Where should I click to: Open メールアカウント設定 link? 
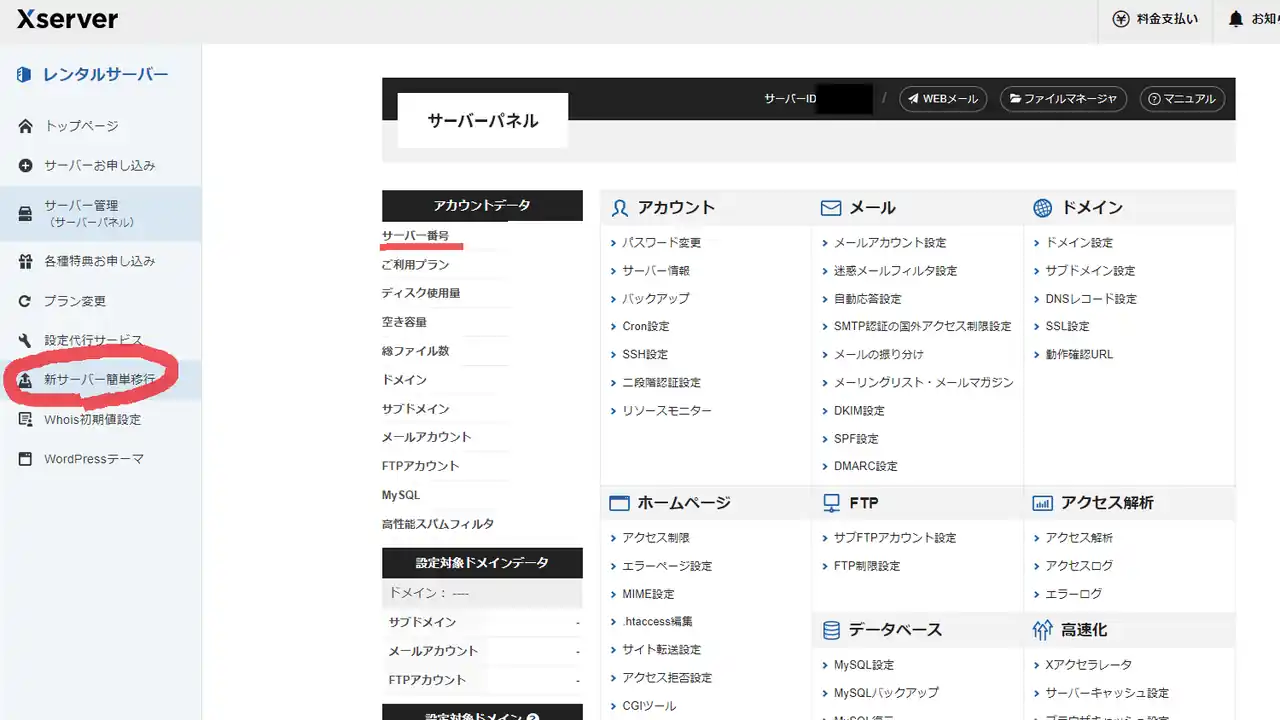click(890, 243)
